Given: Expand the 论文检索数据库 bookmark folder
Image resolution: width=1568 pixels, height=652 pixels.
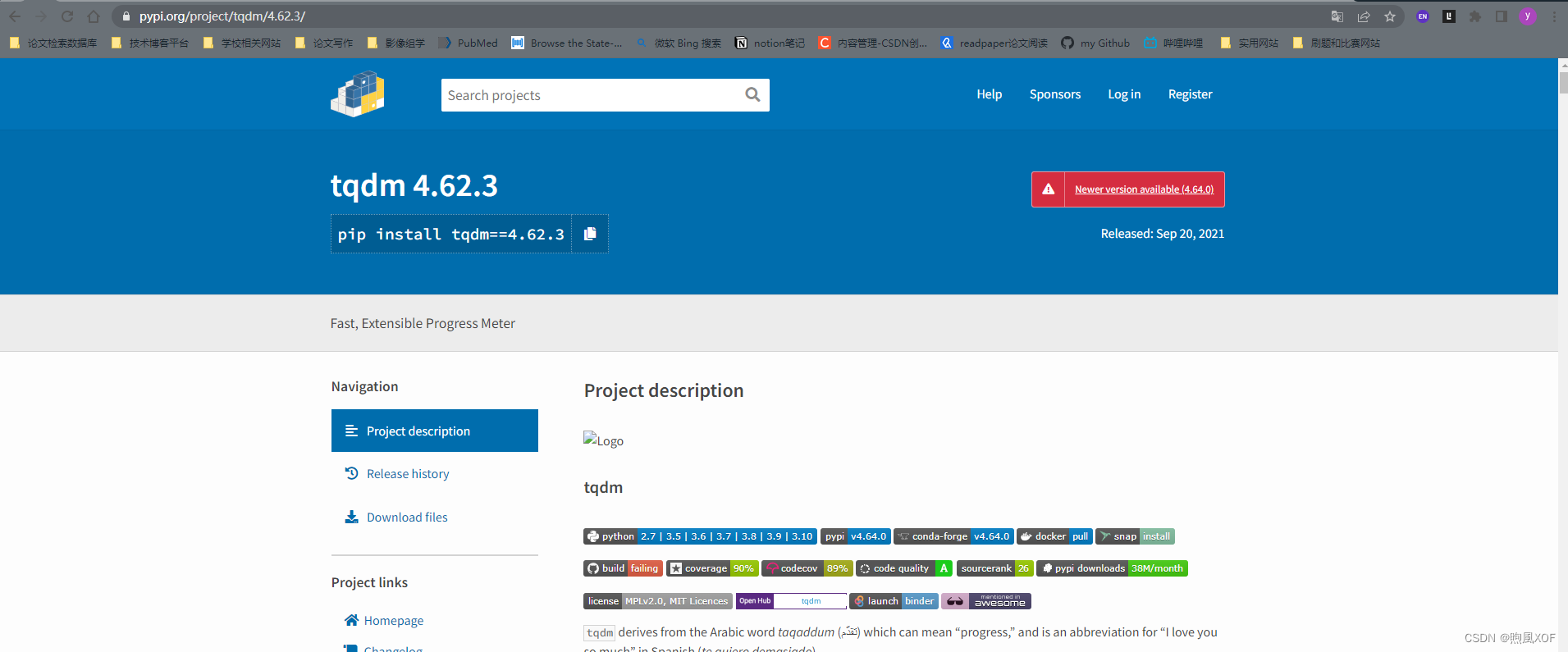Looking at the screenshot, I should 53,43.
